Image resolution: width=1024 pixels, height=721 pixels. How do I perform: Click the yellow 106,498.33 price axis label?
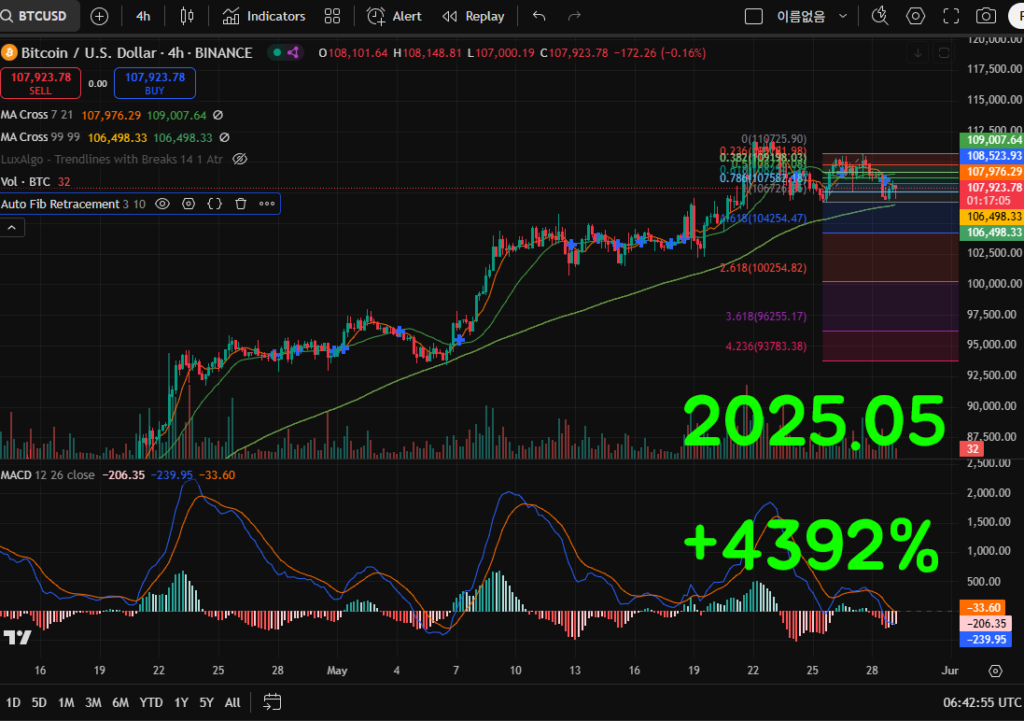coord(991,216)
